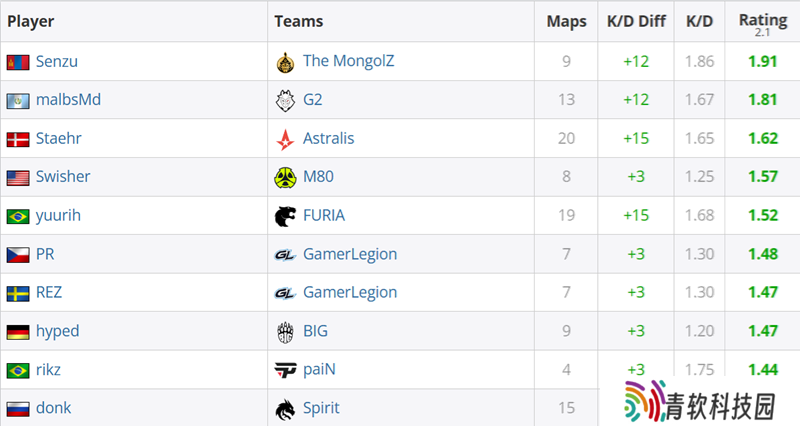800x426 pixels.
Task: Click the FURIA panther logo icon
Action: 285,216
